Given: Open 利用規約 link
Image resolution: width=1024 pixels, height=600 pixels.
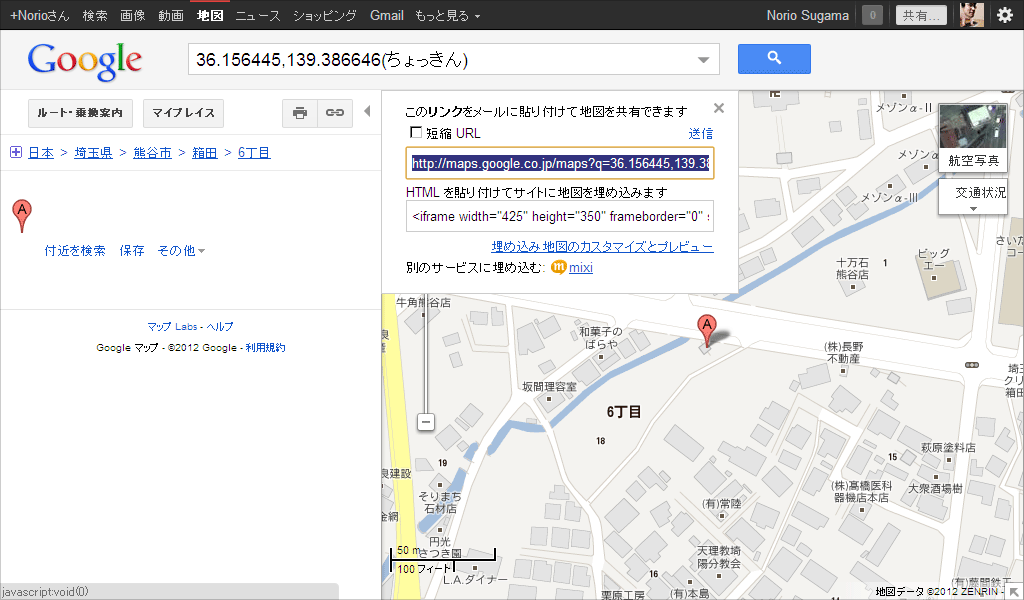Looking at the screenshot, I should click(x=265, y=347).
